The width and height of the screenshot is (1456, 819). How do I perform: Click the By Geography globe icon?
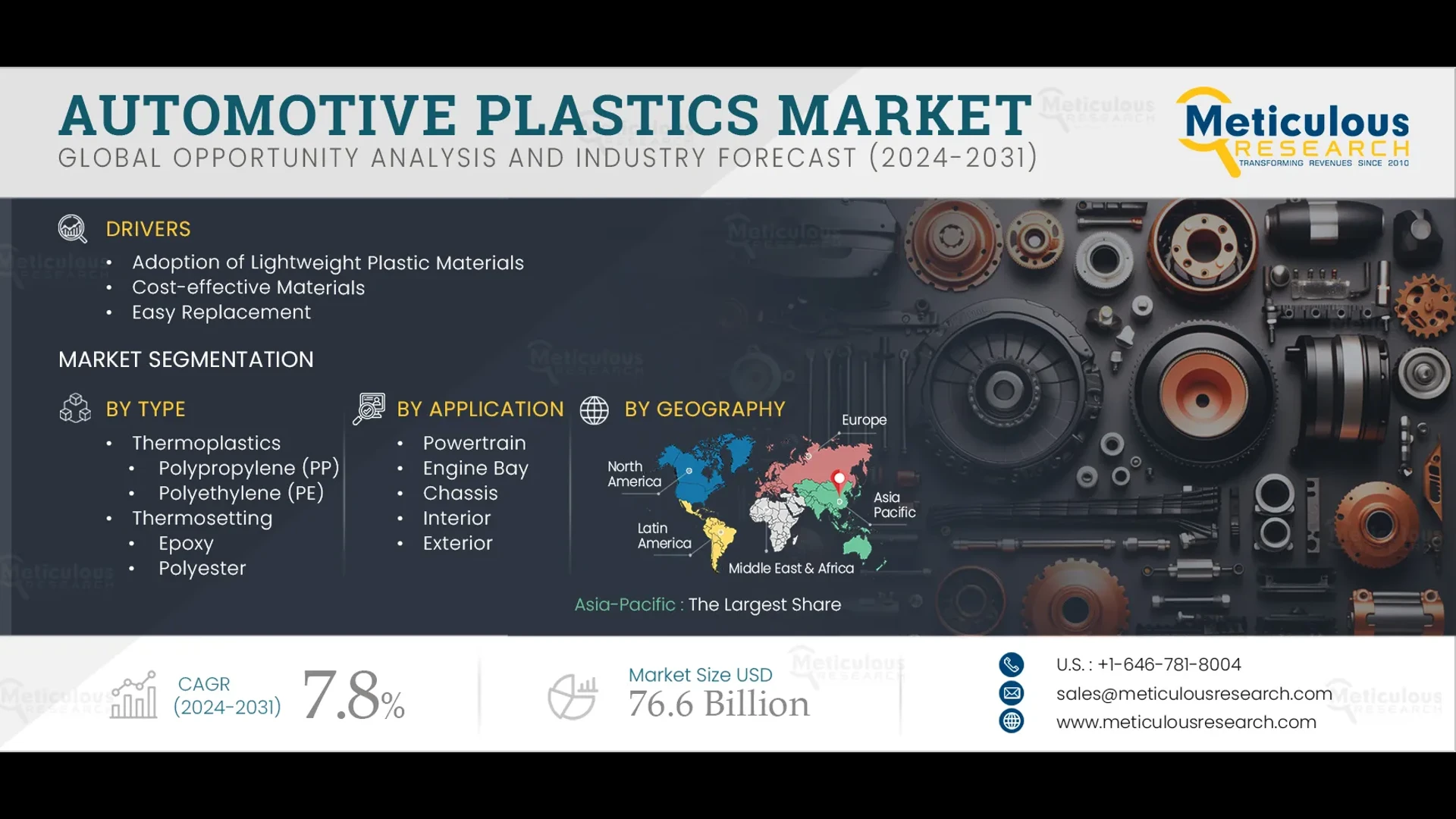point(595,410)
